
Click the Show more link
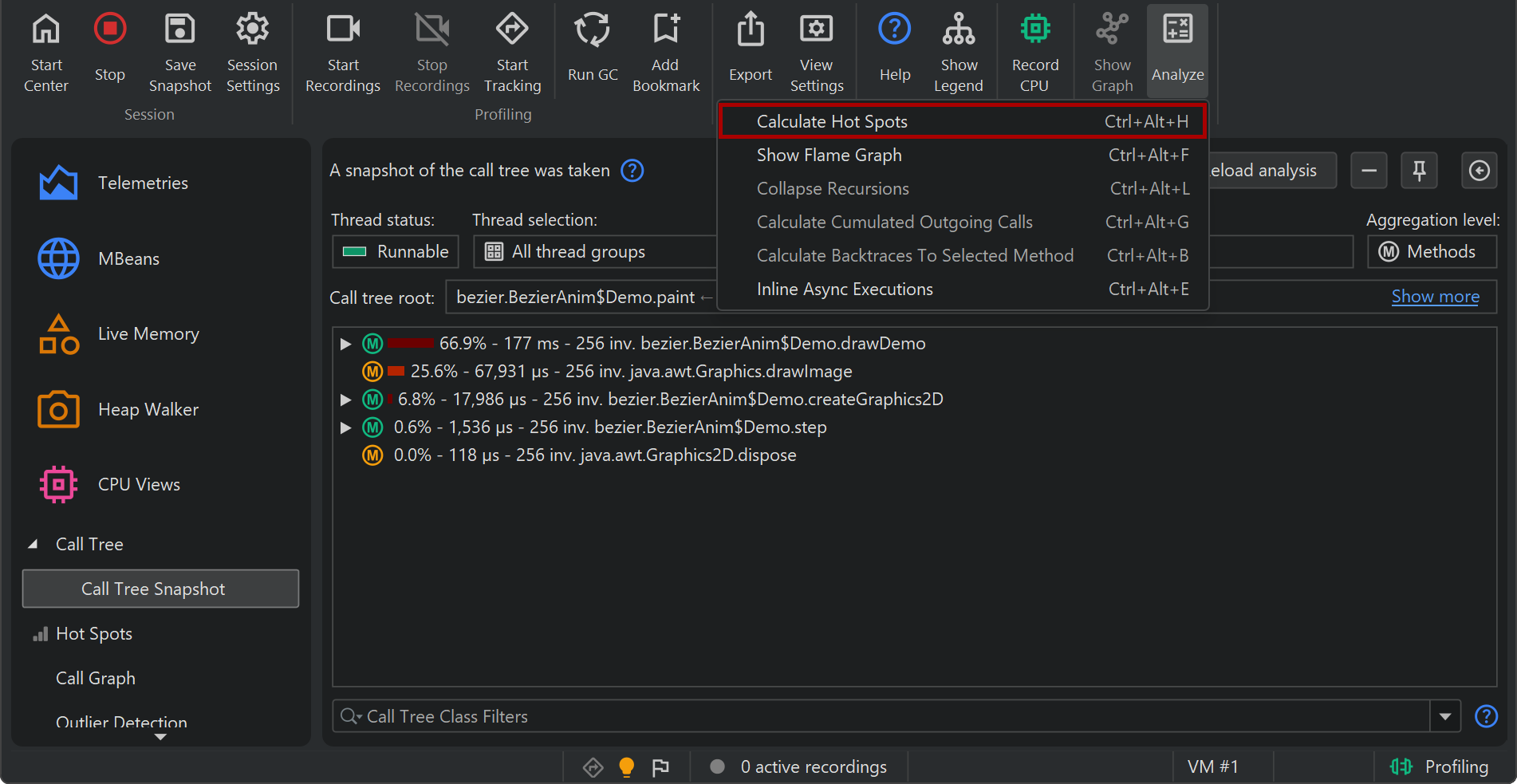click(1434, 297)
